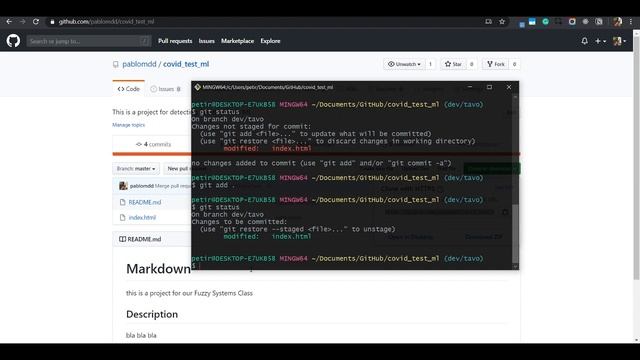
Task: Open the plus create-new dropdown
Action: (x=600, y=41)
